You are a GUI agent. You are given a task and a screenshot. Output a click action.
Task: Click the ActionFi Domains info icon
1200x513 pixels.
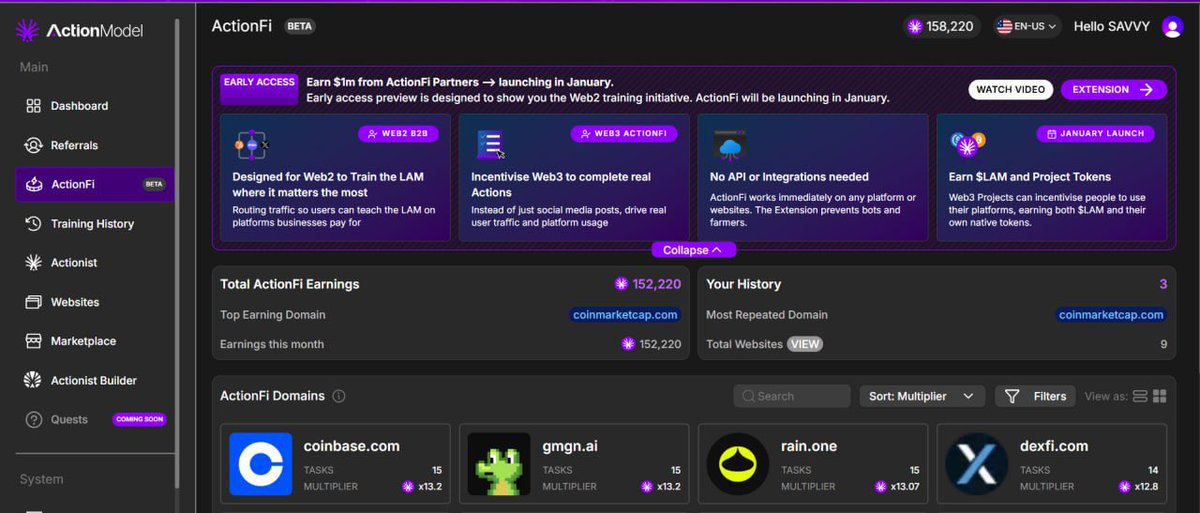[x=339, y=396]
